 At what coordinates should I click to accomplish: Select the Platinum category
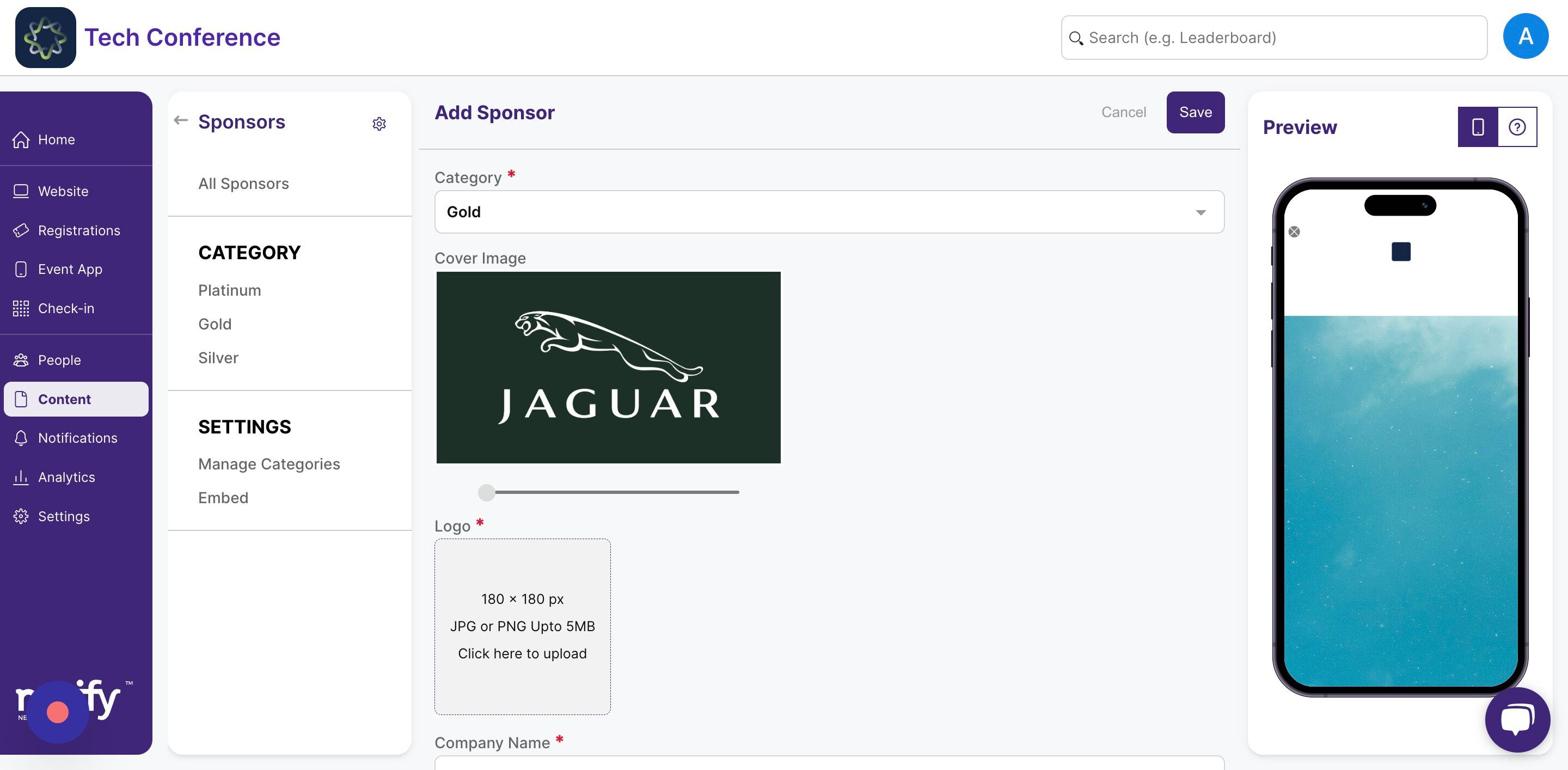pyautogui.click(x=229, y=290)
